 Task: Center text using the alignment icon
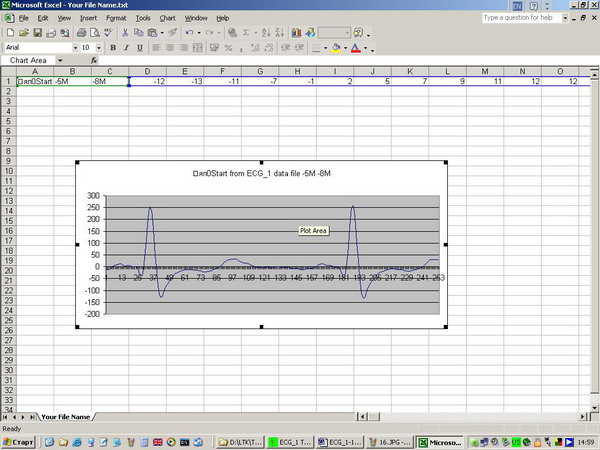170,48
